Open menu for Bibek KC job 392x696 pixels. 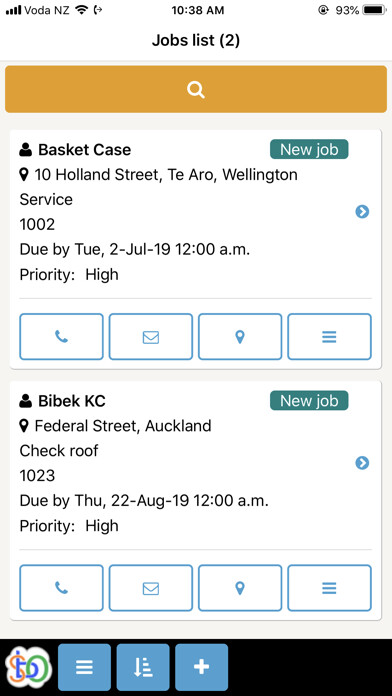pos(329,588)
